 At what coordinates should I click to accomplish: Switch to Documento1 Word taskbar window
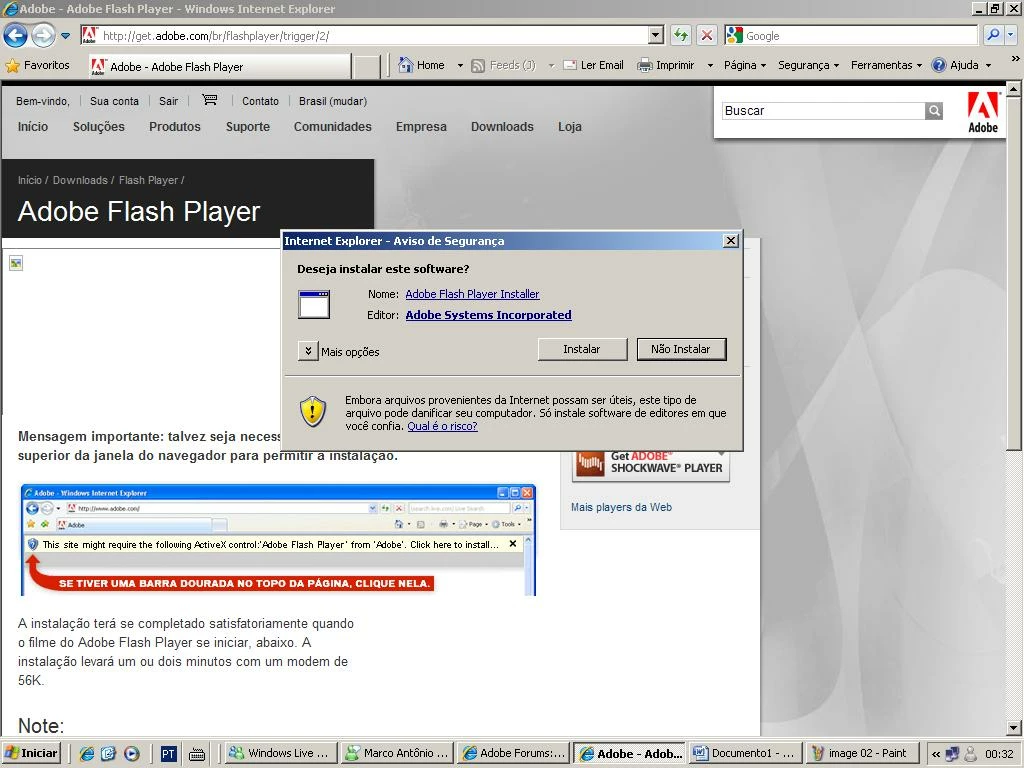[x=745, y=753]
